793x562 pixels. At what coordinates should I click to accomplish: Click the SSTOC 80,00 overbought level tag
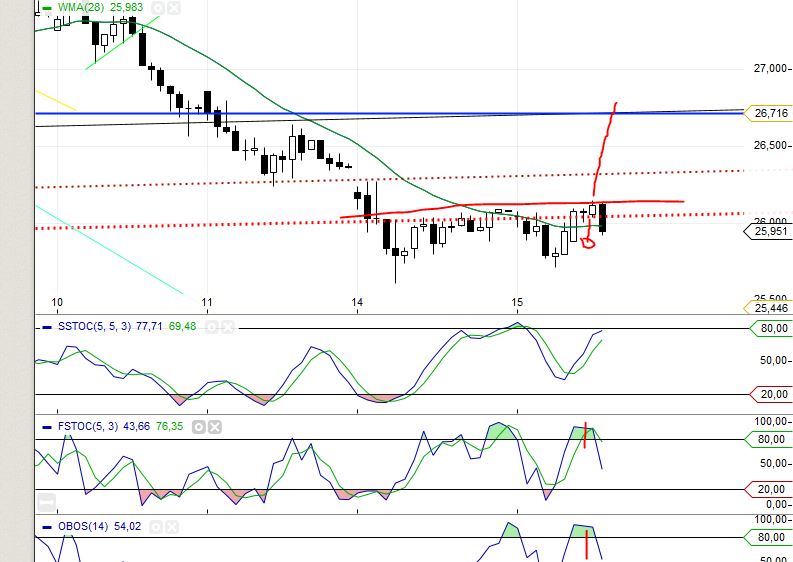click(x=771, y=328)
